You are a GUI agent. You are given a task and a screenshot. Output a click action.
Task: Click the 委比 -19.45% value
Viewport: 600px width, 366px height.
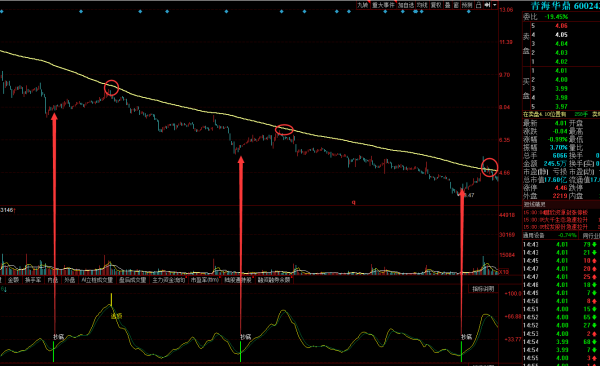[556, 17]
